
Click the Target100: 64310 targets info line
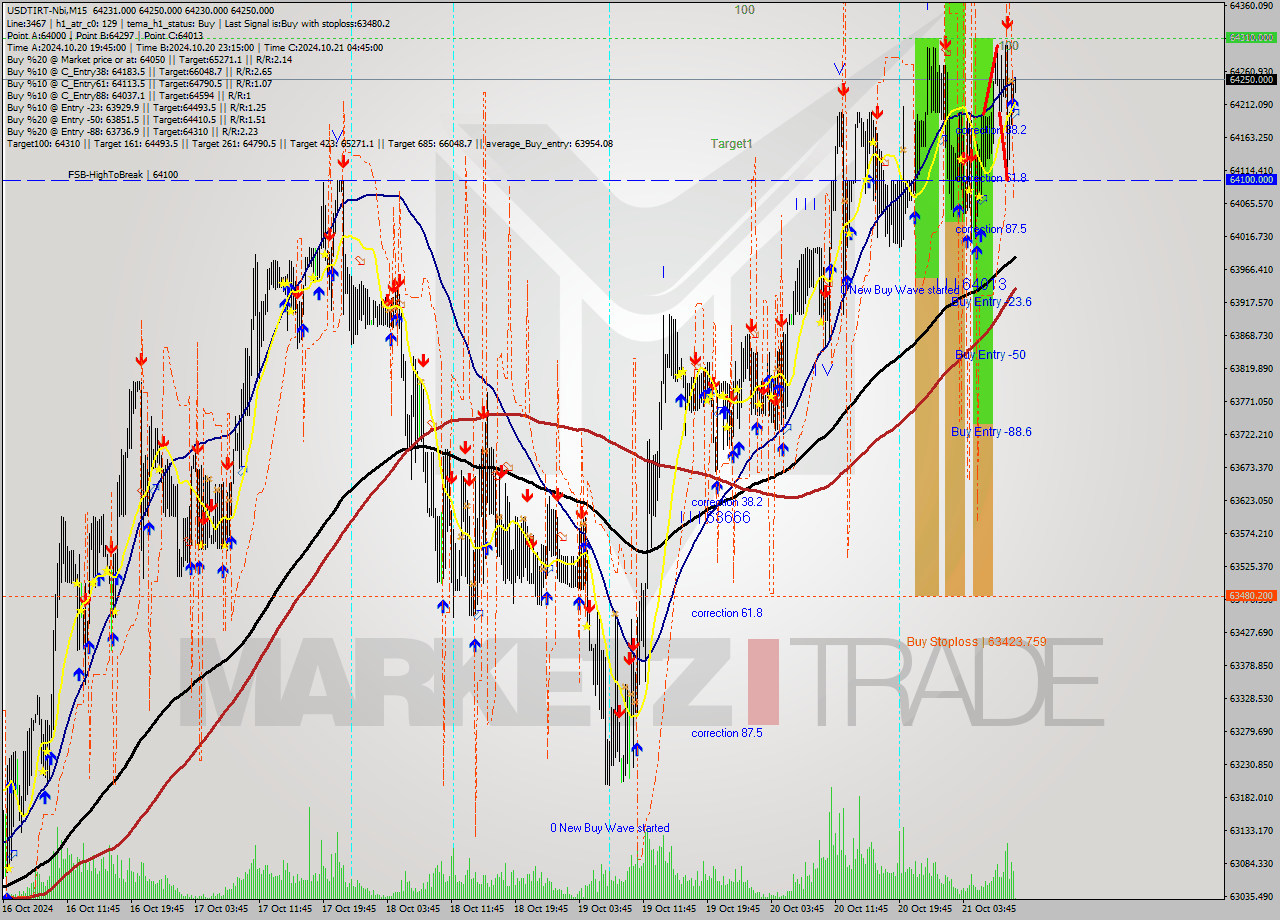[310, 144]
